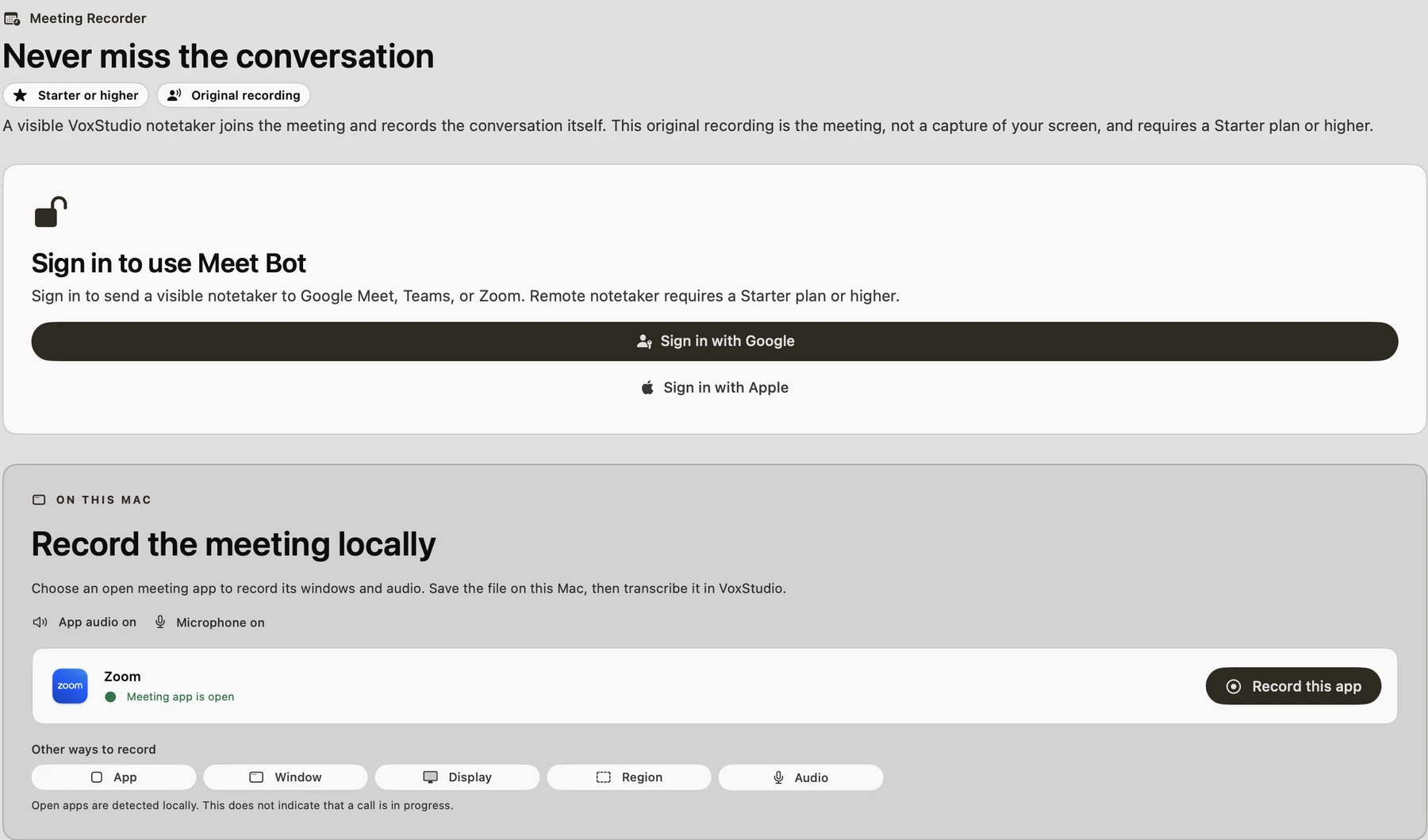Click the Sign in to use Meet Bot heading
Screen dimensions: 1428x840
click(x=169, y=263)
